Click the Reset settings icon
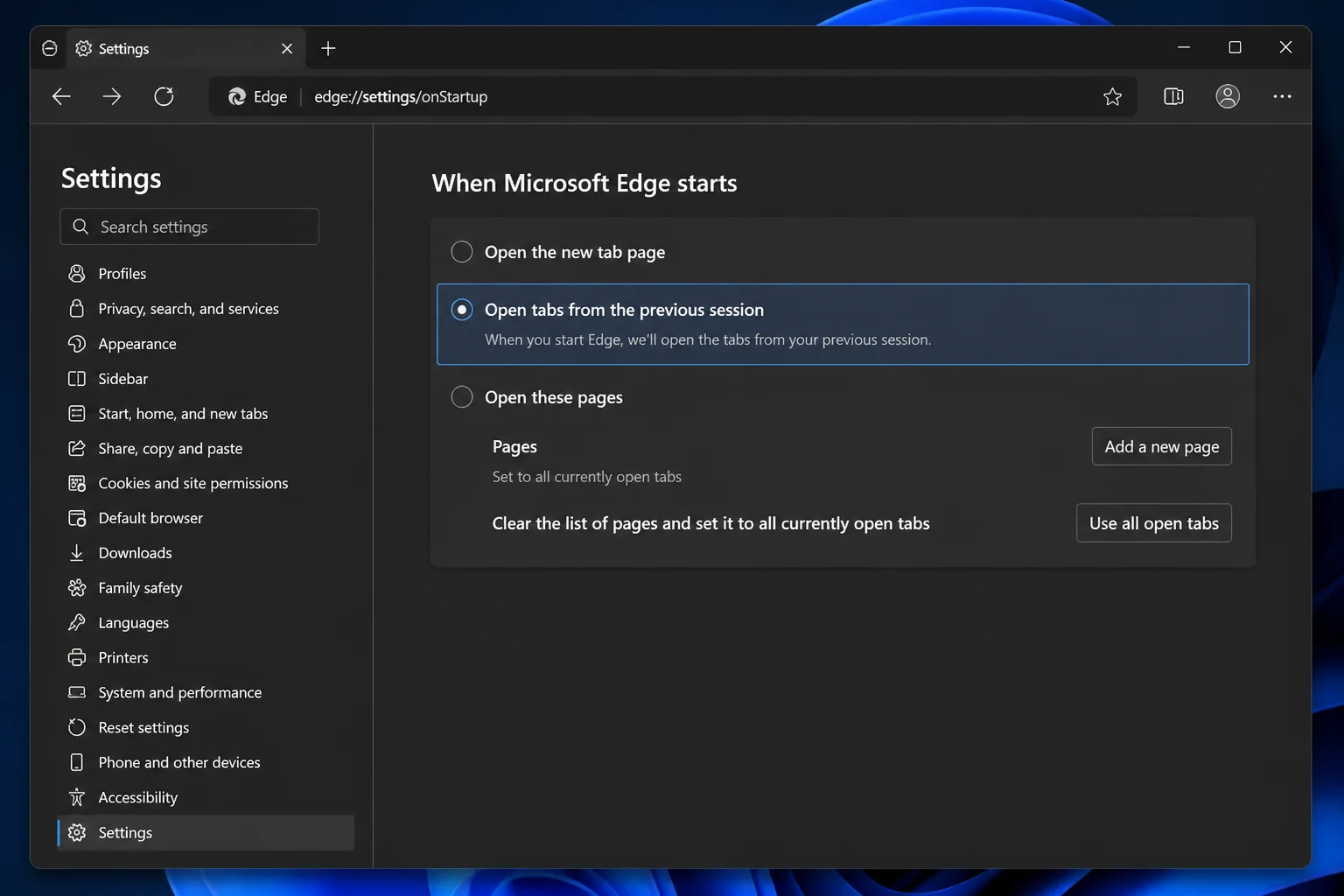 click(x=77, y=727)
